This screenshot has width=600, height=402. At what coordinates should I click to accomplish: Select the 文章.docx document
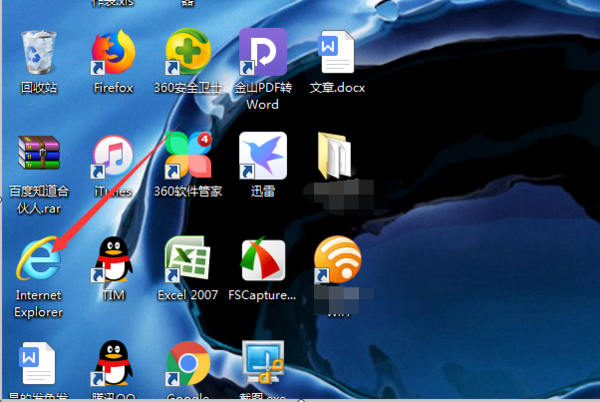pos(337,52)
